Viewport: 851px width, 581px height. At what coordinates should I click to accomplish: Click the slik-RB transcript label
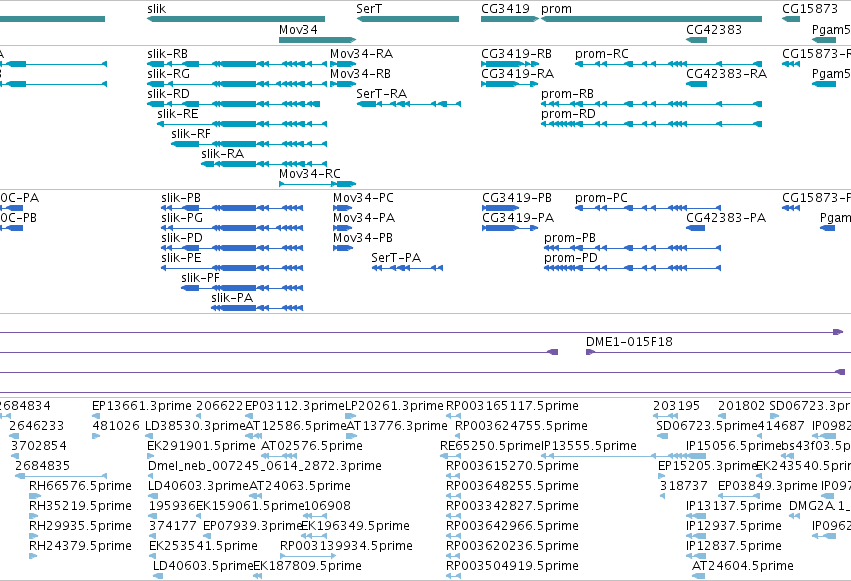click(167, 54)
